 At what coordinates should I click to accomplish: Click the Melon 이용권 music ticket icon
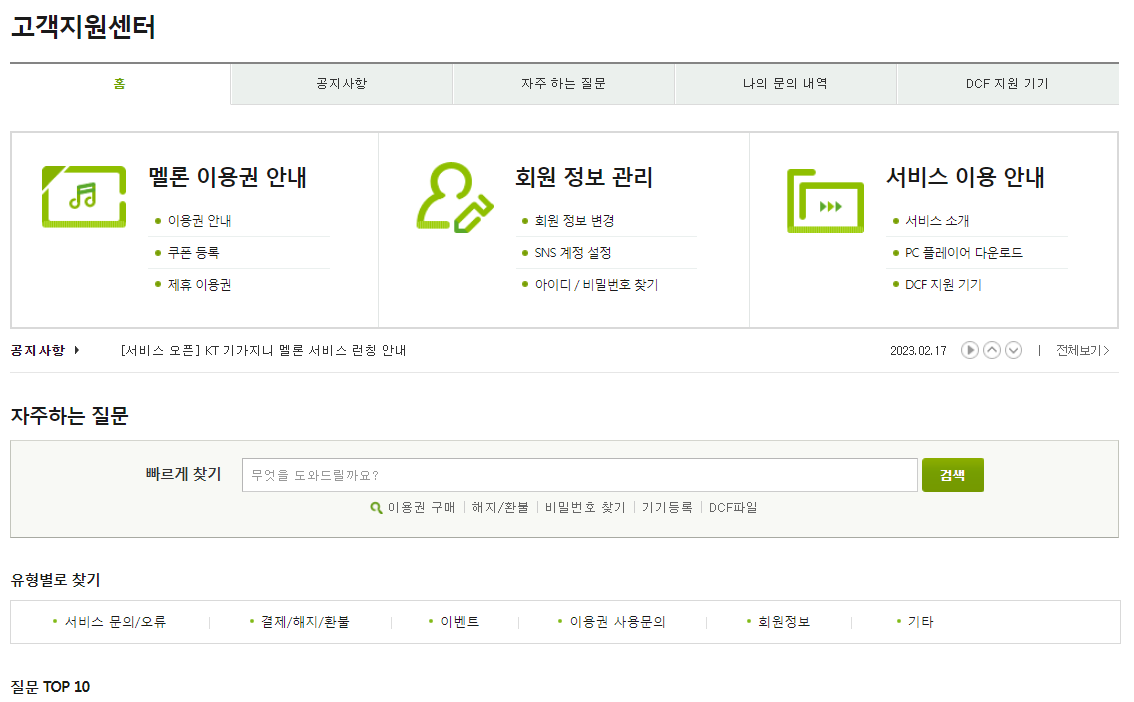84,197
